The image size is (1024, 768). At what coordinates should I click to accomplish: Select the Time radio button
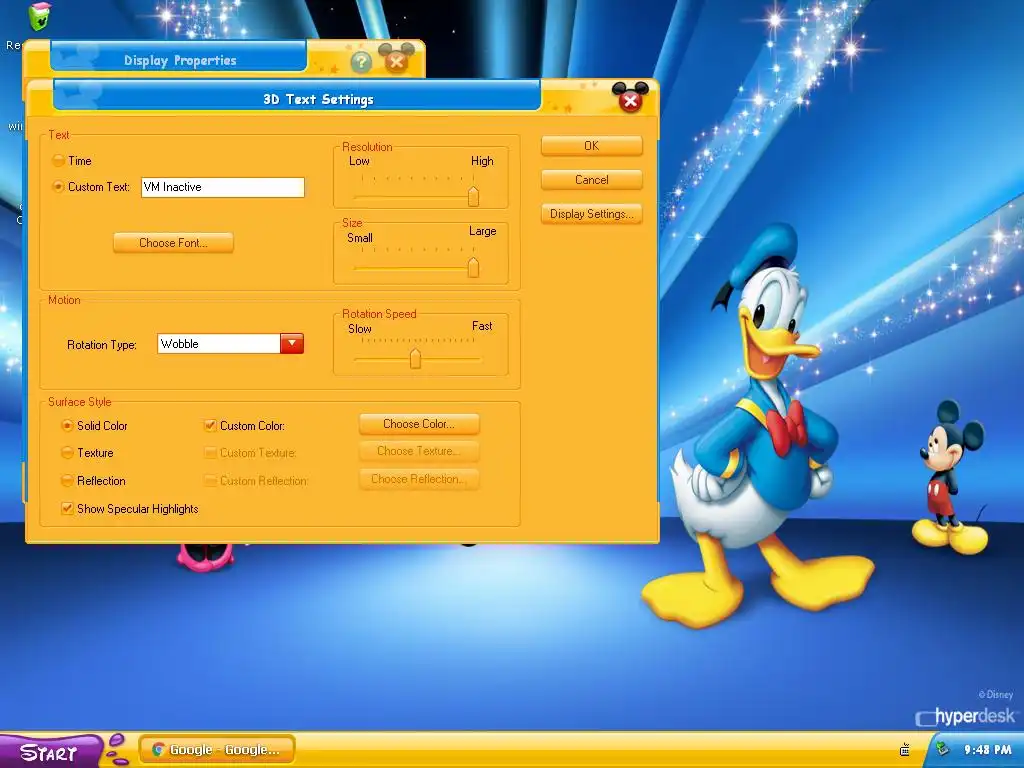[59, 161]
